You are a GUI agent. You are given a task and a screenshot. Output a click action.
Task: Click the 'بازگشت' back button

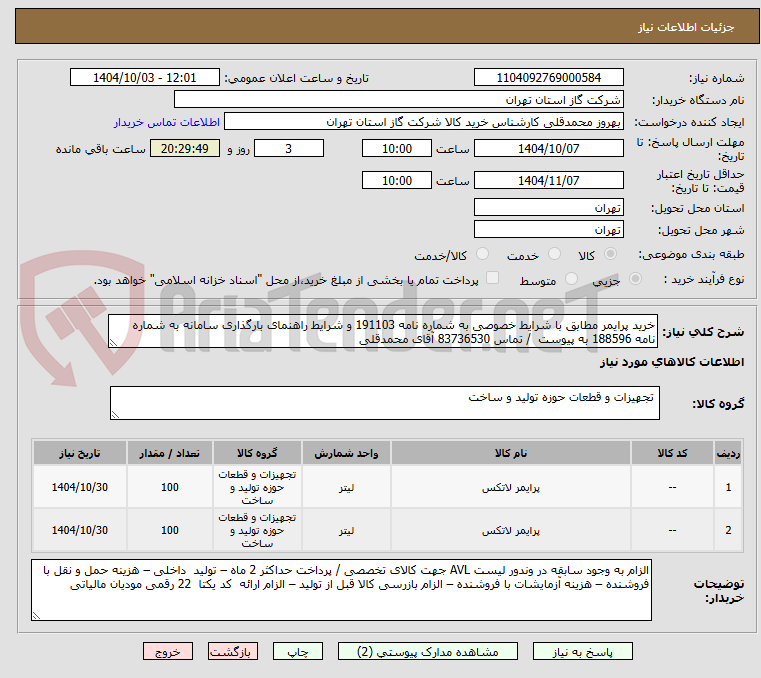click(233, 651)
